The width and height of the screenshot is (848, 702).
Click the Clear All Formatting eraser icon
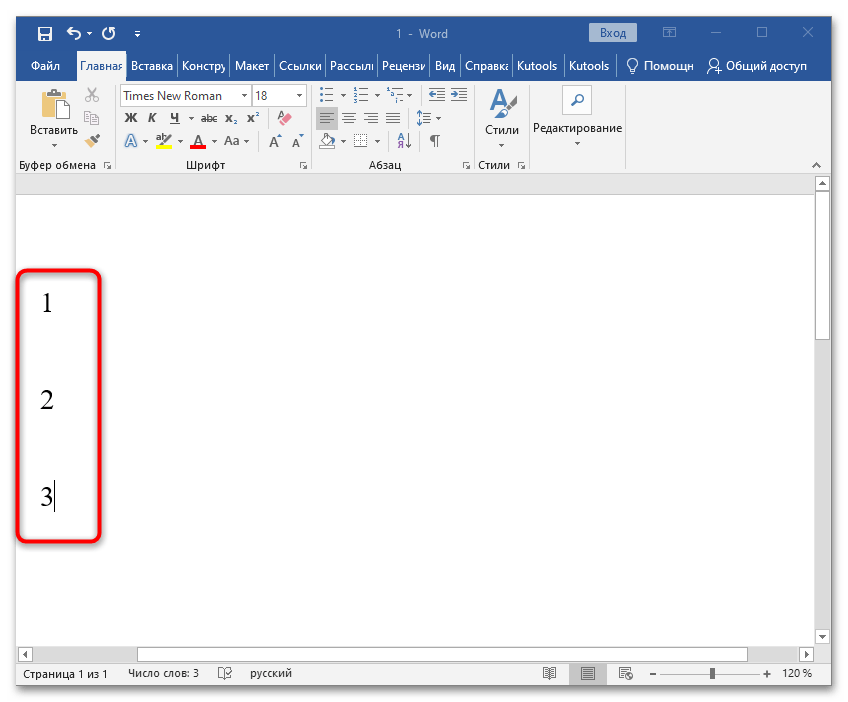pos(285,118)
